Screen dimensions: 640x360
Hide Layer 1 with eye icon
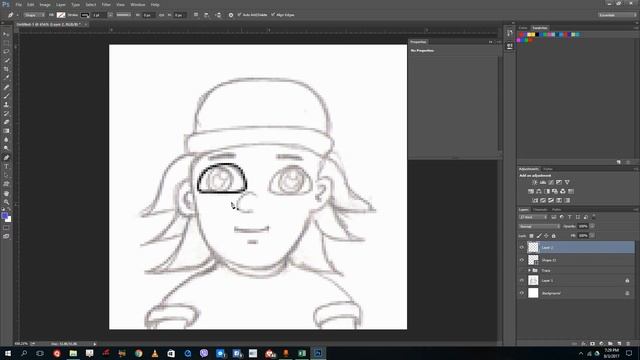[522, 280]
